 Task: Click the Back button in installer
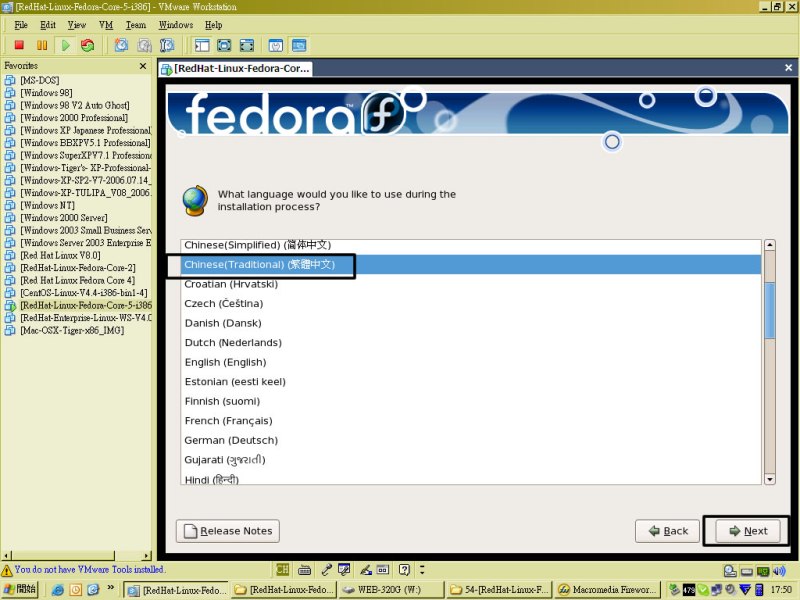click(x=668, y=531)
